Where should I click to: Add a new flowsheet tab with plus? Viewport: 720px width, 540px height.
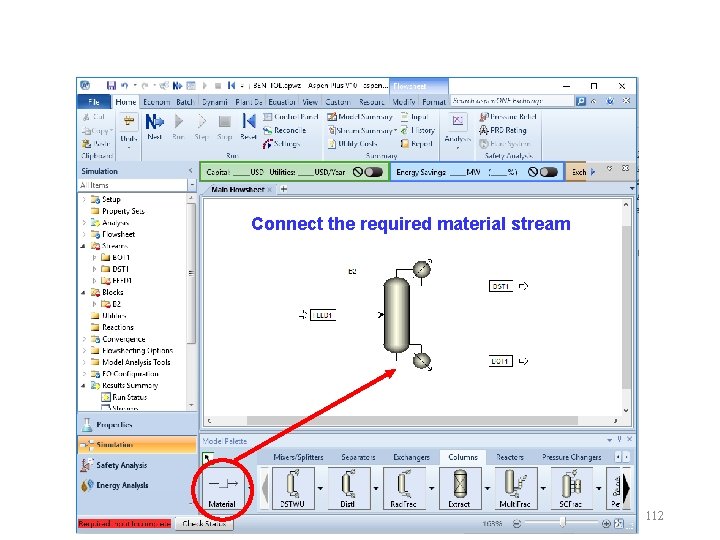(x=284, y=189)
